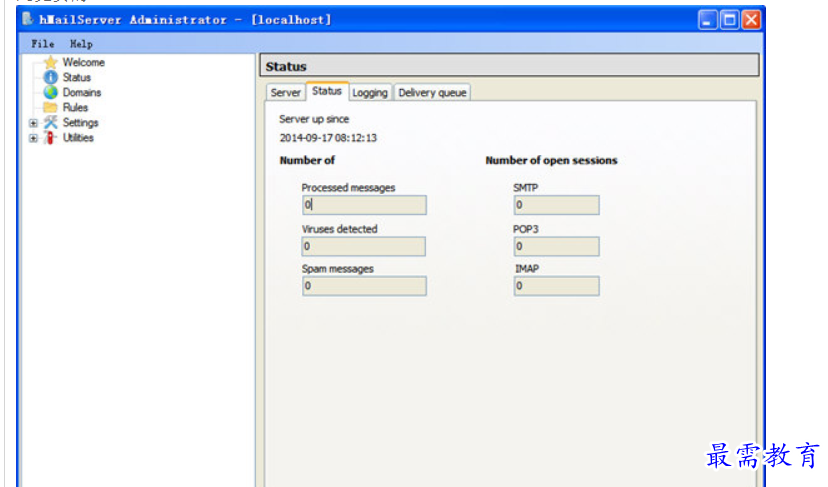Click the Utilities red icon

coord(50,138)
